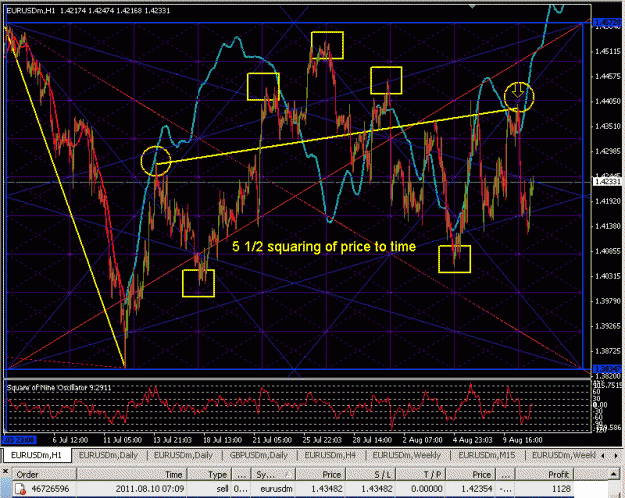
Task: Click the 1.38725 price scale label
Action: click(x=607, y=351)
